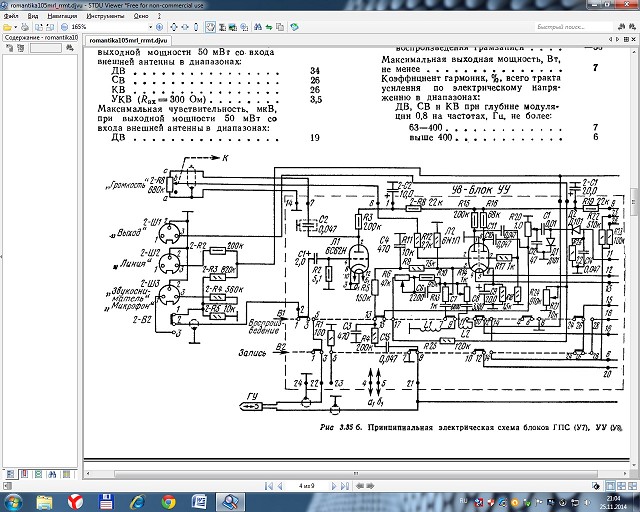Collapse all contents tree icon

pyautogui.click(x=20, y=48)
